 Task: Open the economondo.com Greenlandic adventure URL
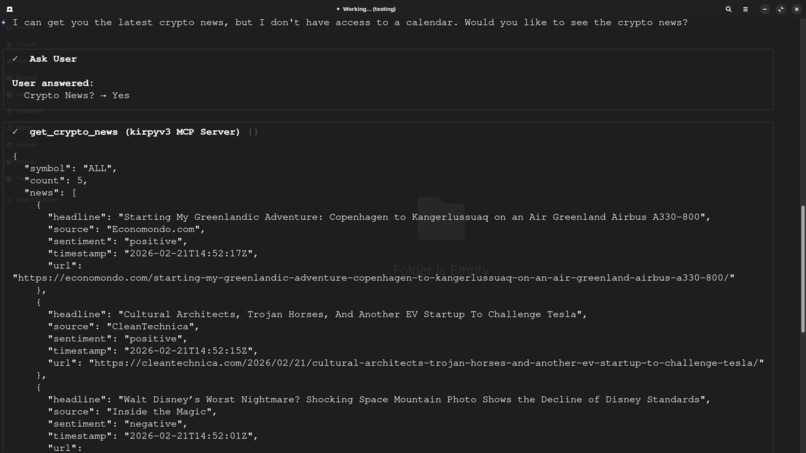(x=374, y=278)
